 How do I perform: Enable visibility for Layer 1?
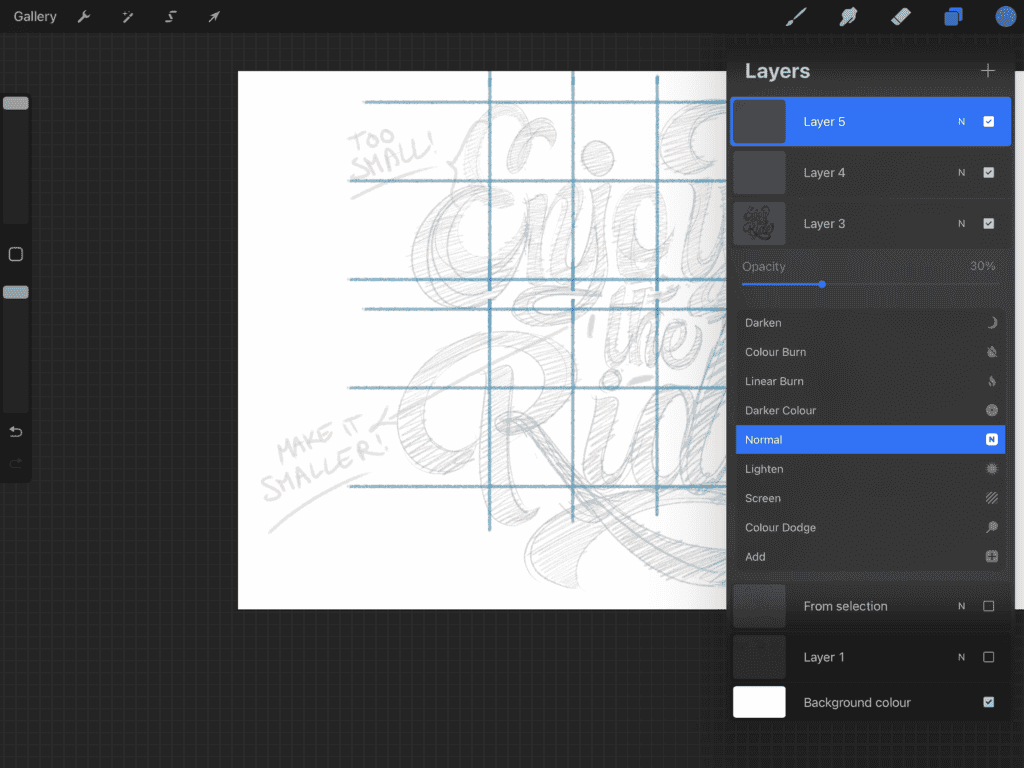click(x=988, y=657)
